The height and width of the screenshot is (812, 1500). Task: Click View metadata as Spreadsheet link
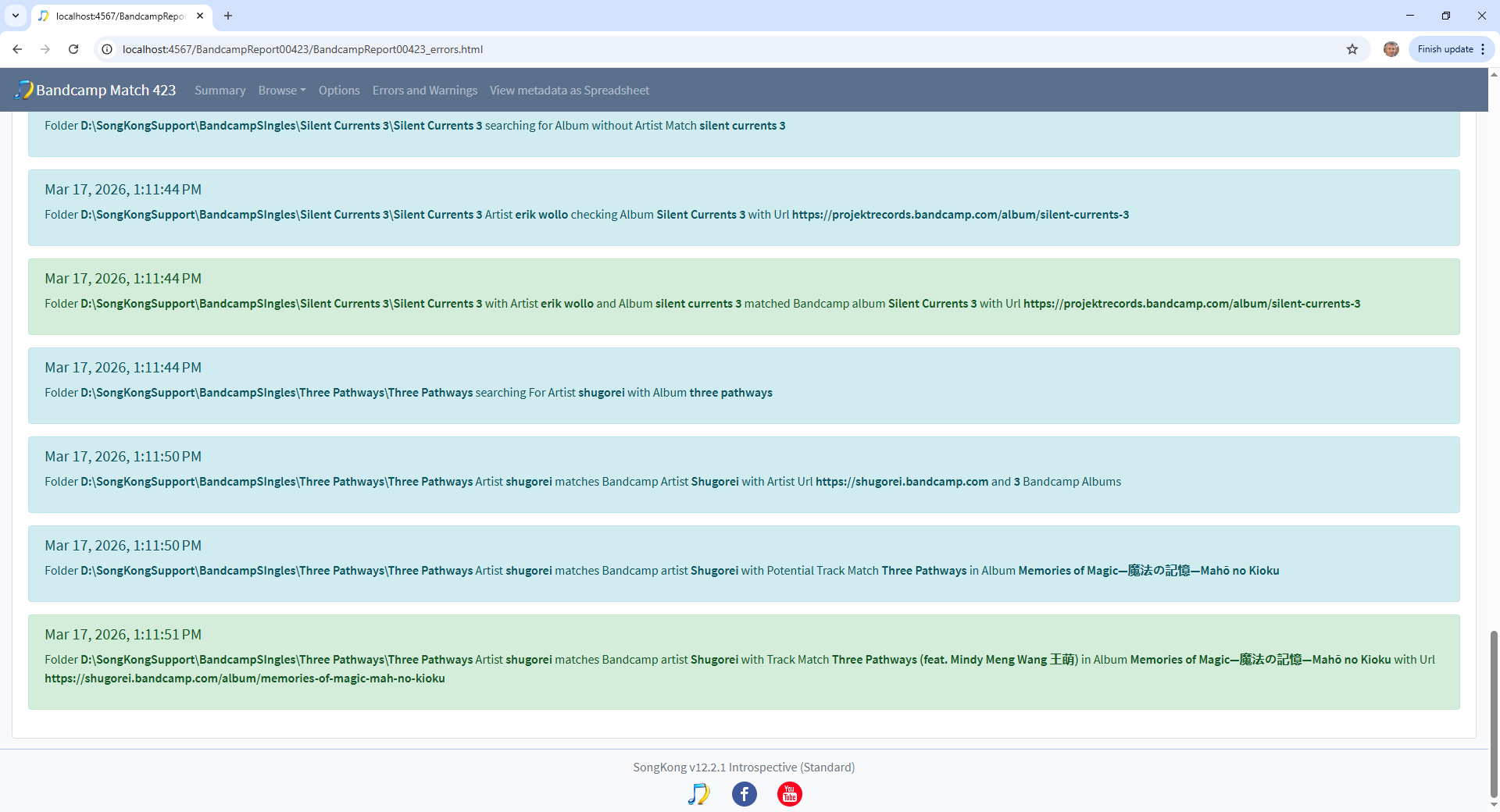click(569, 91)
